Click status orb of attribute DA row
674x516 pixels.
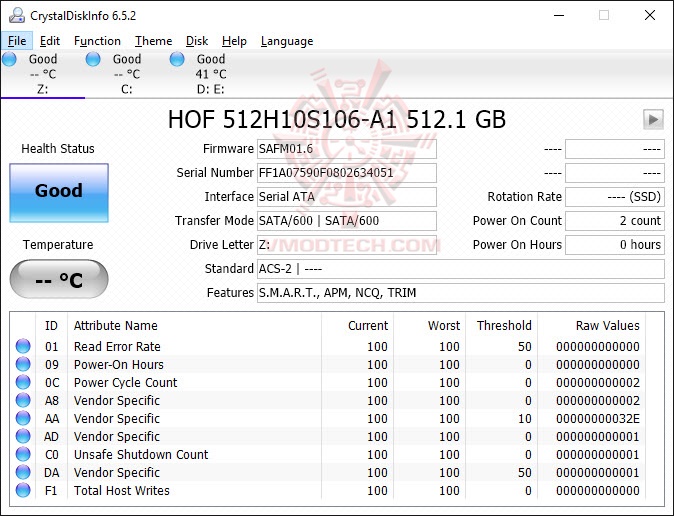23,472
